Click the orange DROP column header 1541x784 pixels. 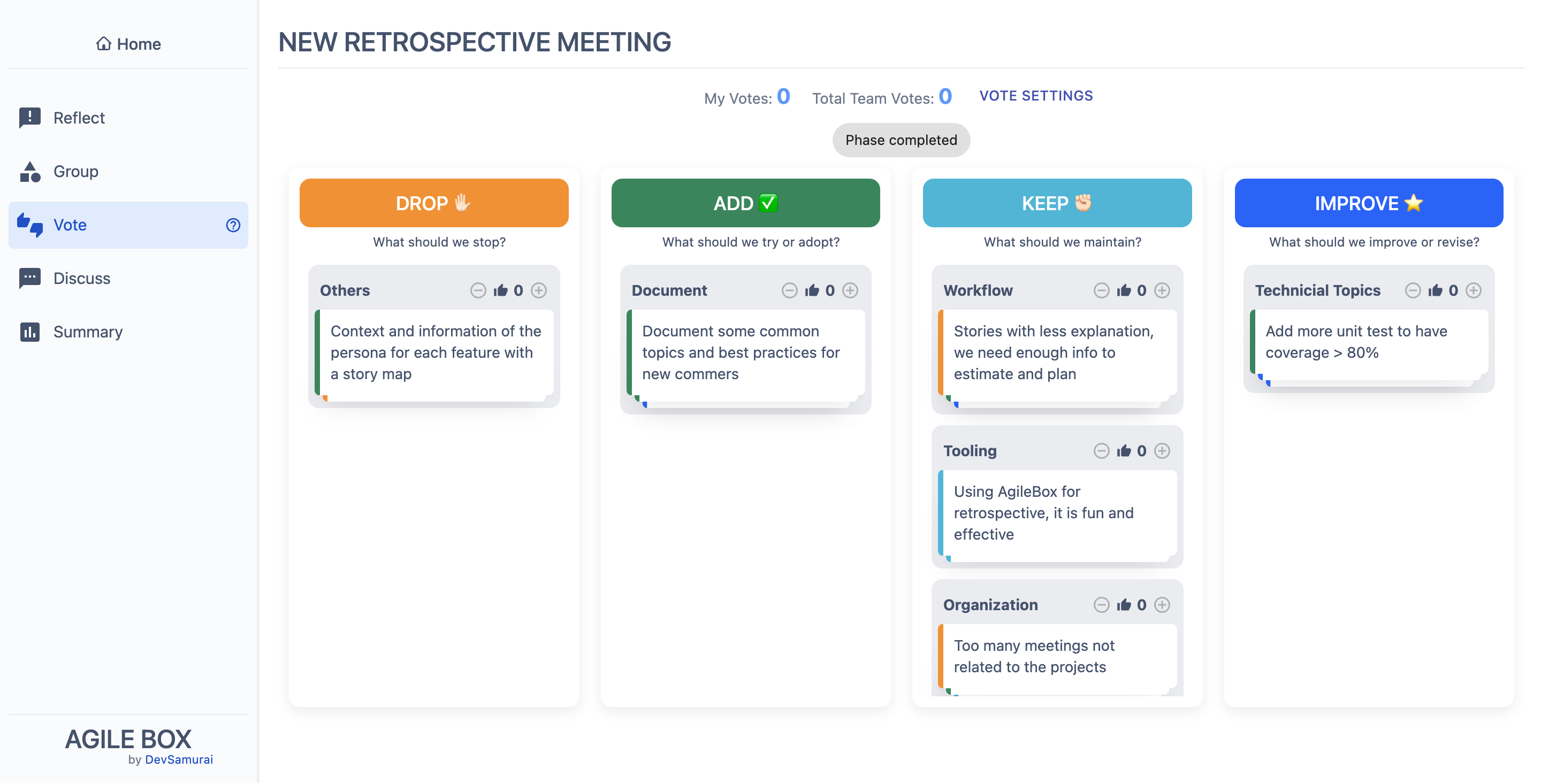tap(434, 203)
